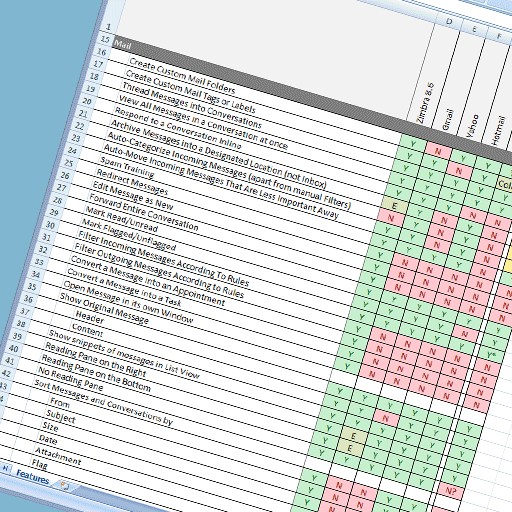
Task: Select column D header
Action: pyautogui.click(x=449, y=22)
